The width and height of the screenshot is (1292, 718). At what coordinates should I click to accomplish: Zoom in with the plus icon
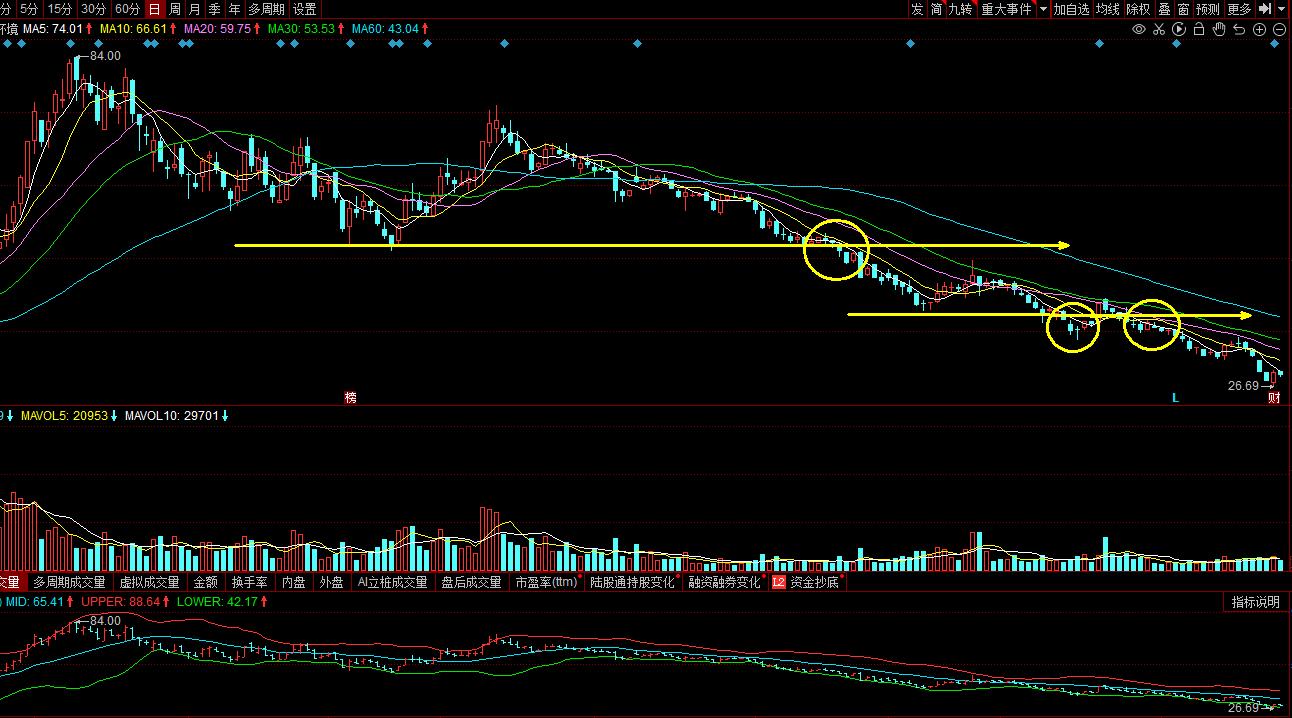(x=1260, y=30)
